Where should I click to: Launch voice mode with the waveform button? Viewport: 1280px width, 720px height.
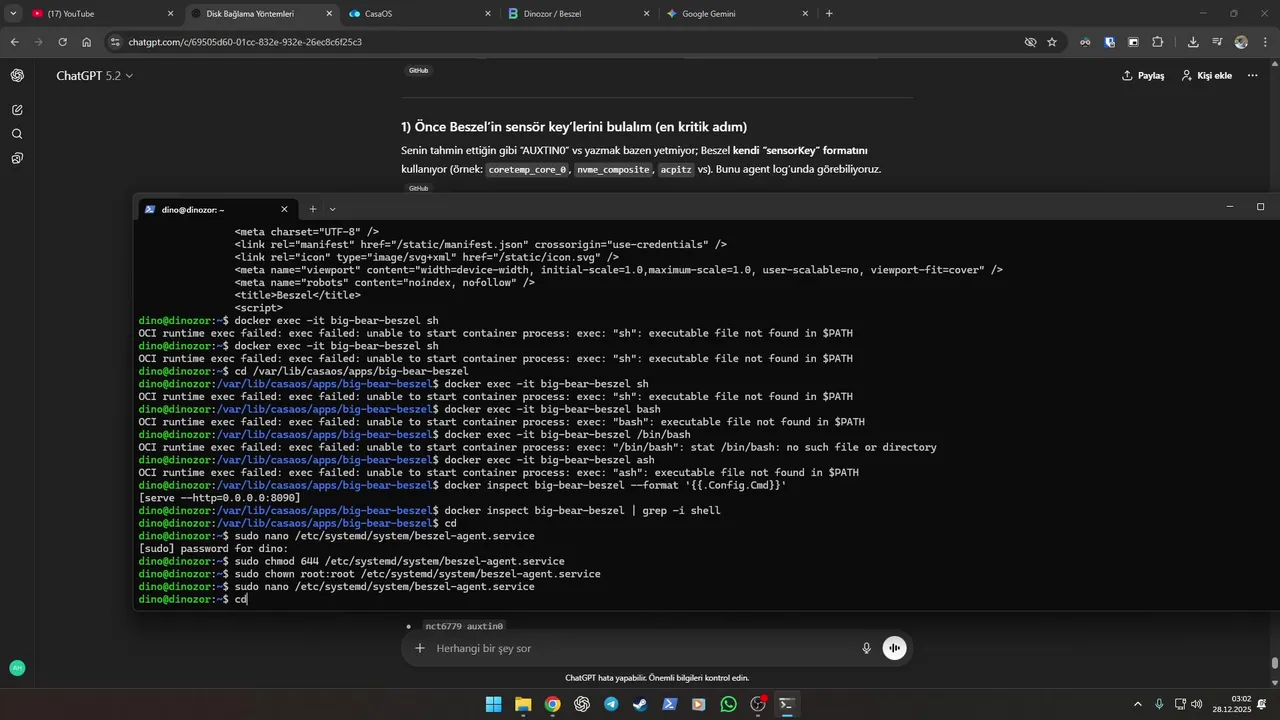click(x=894, y=648)
